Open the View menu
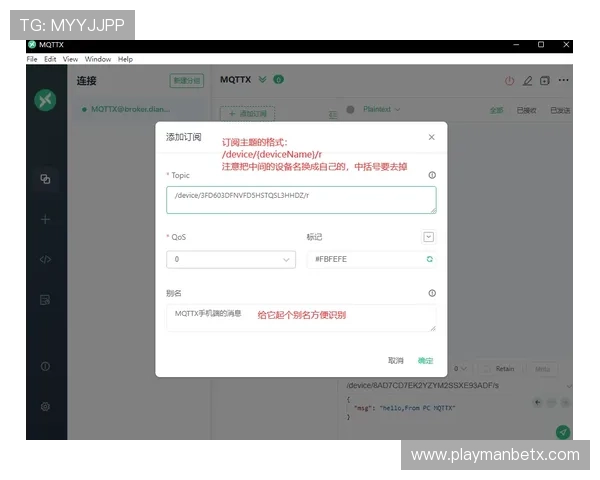The width and height of the screenshot is (600, 480). point(70,59)
